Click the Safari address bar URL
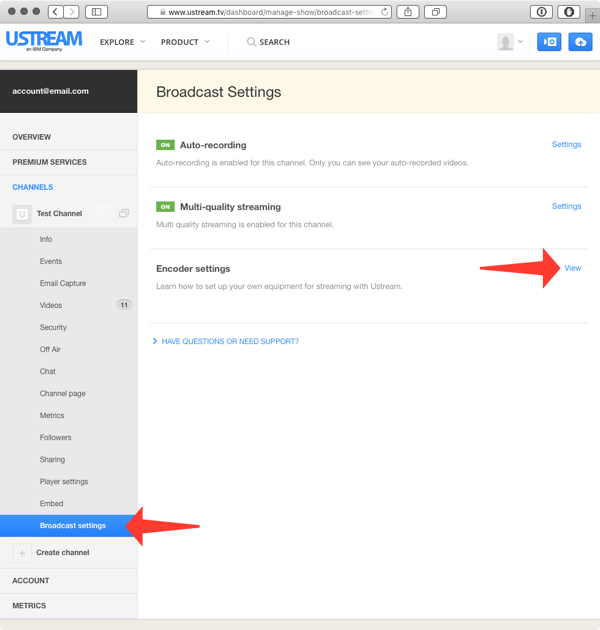Viewport: 600px width, 630px height. (x=270, y=12)
